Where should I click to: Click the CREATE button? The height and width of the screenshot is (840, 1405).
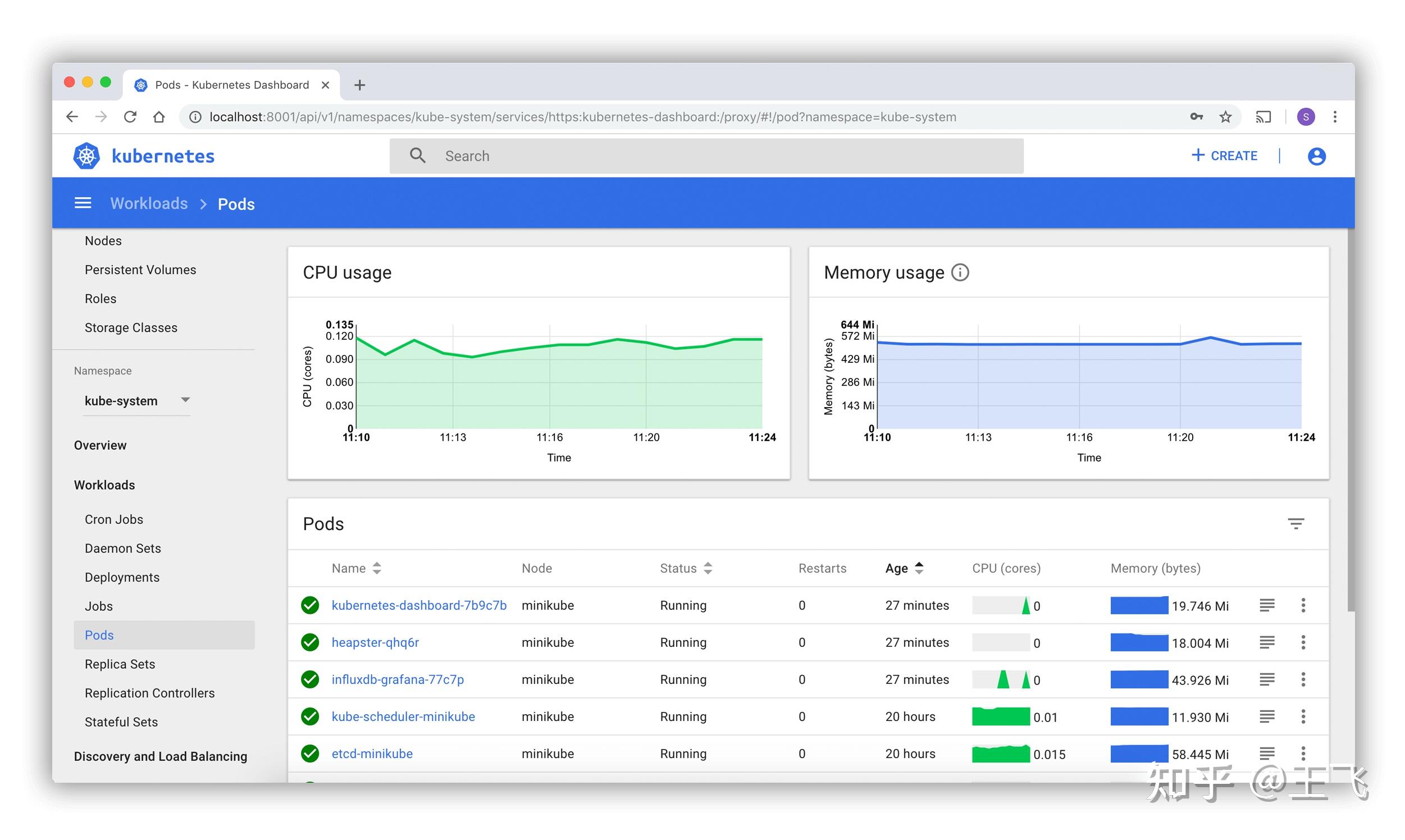[1224, 155]
